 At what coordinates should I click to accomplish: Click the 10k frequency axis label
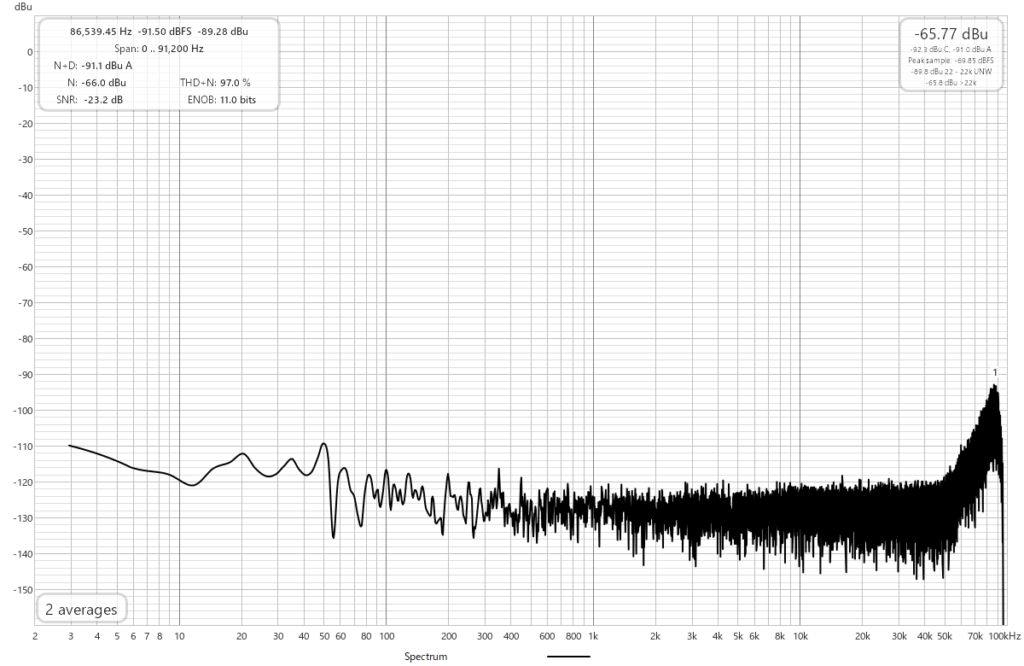(800, 635)
